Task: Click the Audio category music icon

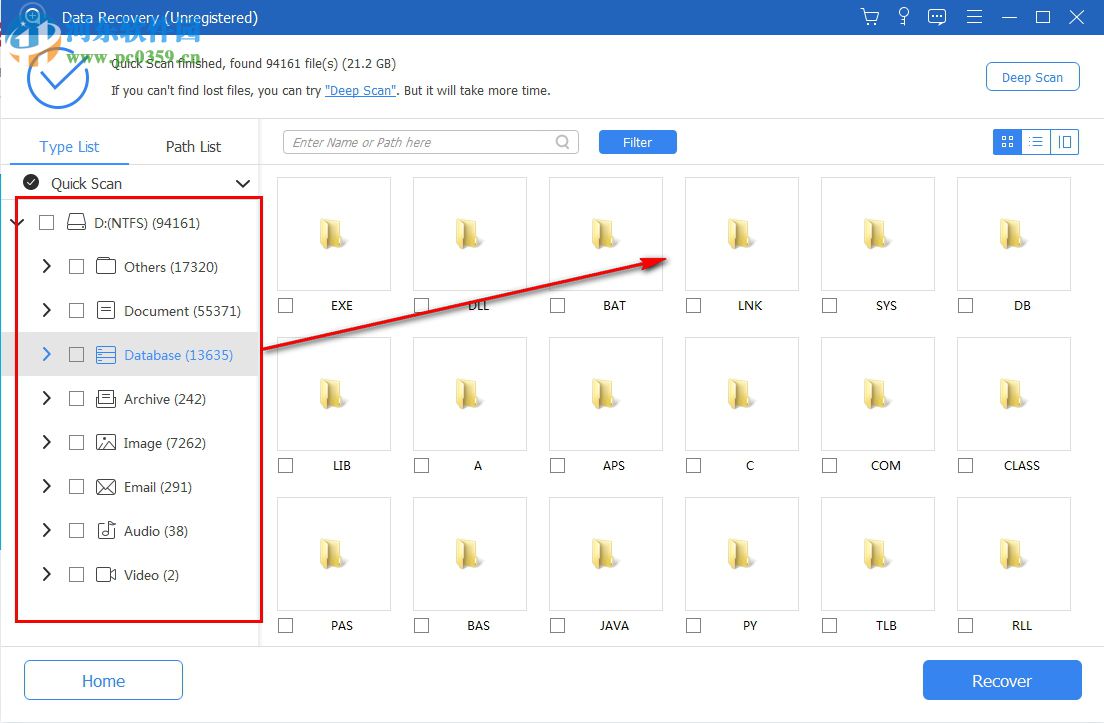Action: [x=106, y=531]
